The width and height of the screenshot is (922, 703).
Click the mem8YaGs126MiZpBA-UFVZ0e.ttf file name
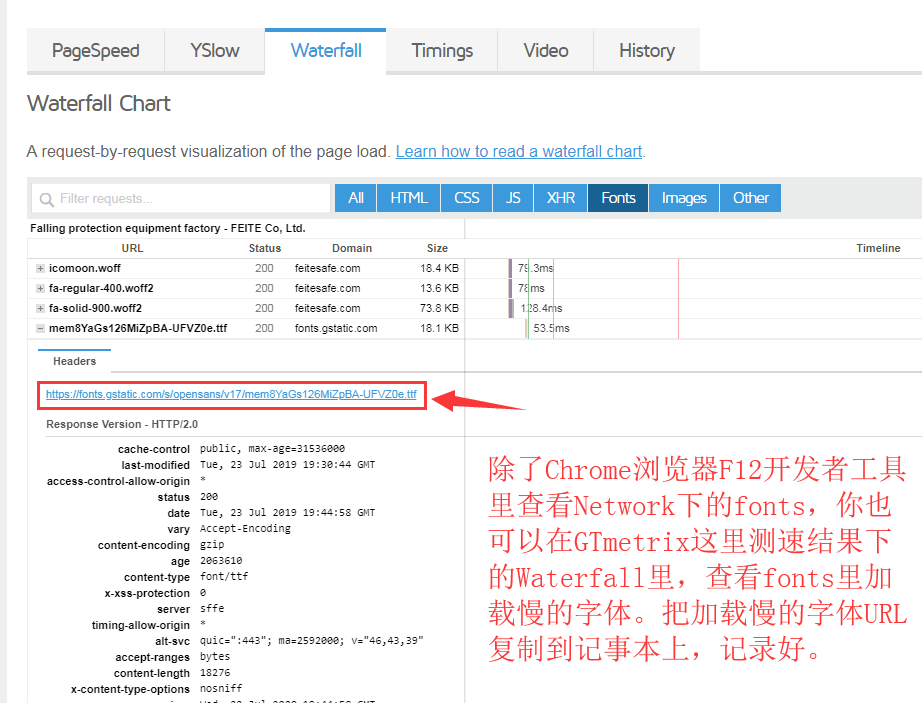tap(138, 329)
